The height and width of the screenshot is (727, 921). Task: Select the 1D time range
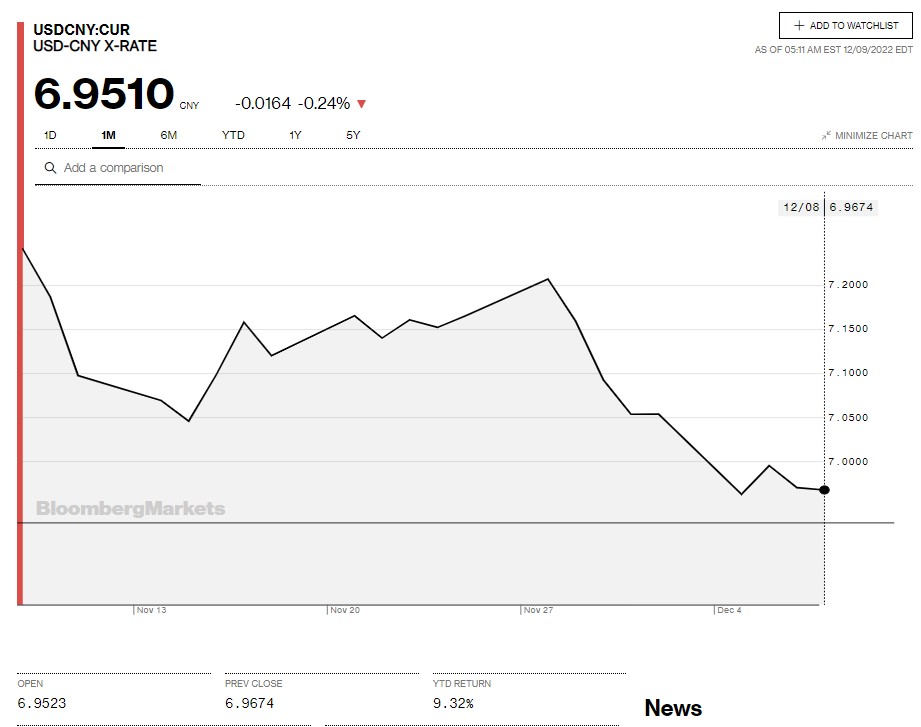pos(50,135)
